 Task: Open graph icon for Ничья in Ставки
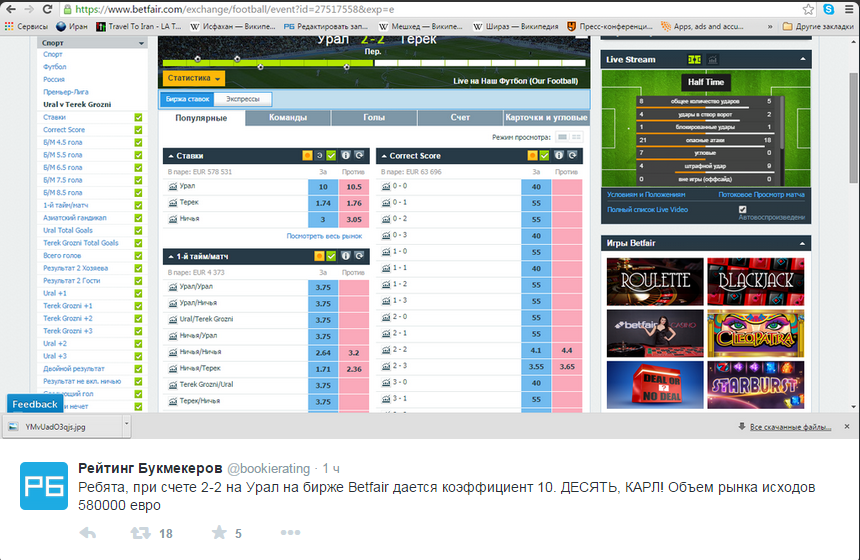(x=173, y=219)
